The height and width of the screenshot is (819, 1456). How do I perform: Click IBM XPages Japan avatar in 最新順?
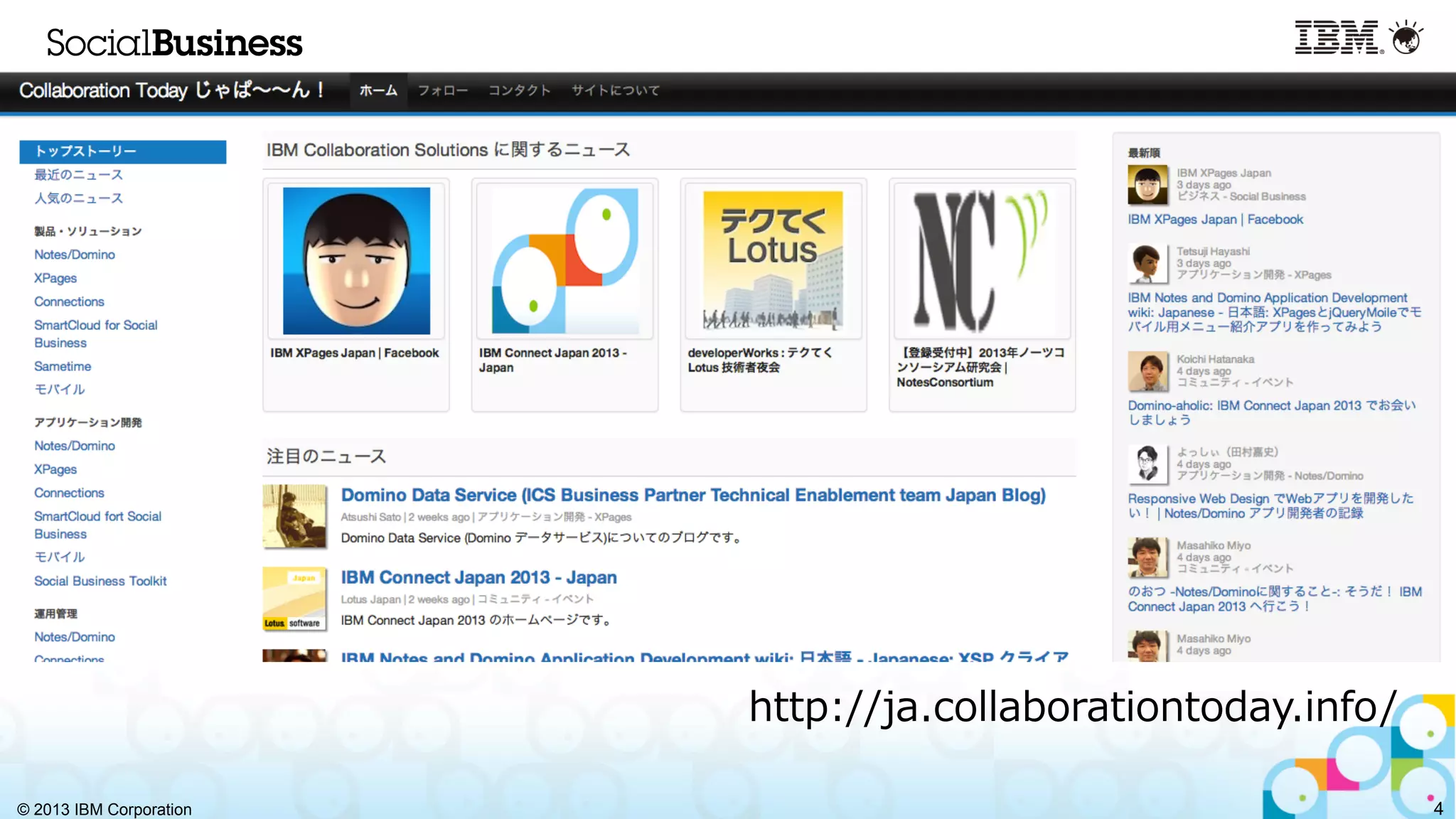1147,185
